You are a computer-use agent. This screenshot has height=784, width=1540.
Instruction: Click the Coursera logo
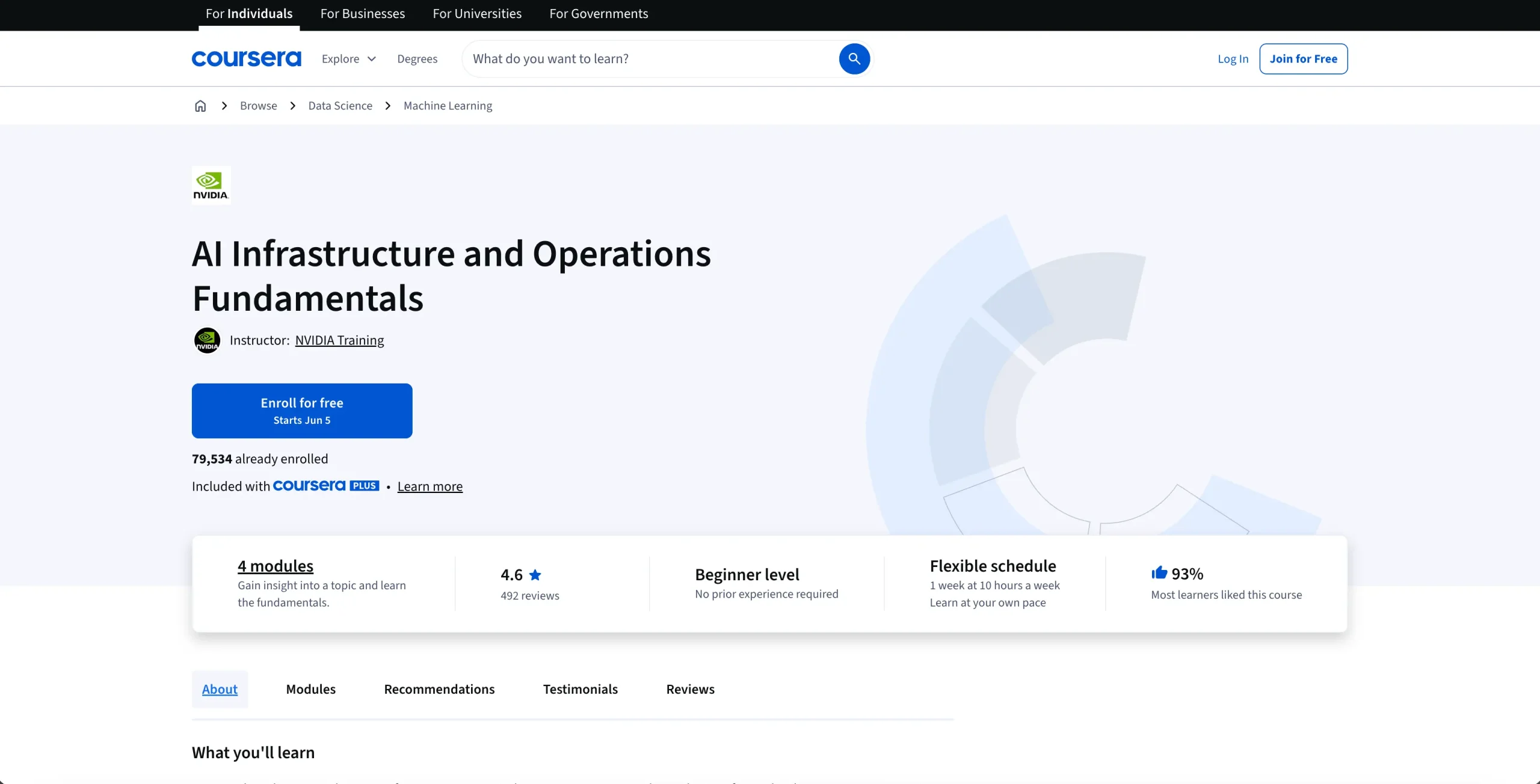tap(246, 59)
